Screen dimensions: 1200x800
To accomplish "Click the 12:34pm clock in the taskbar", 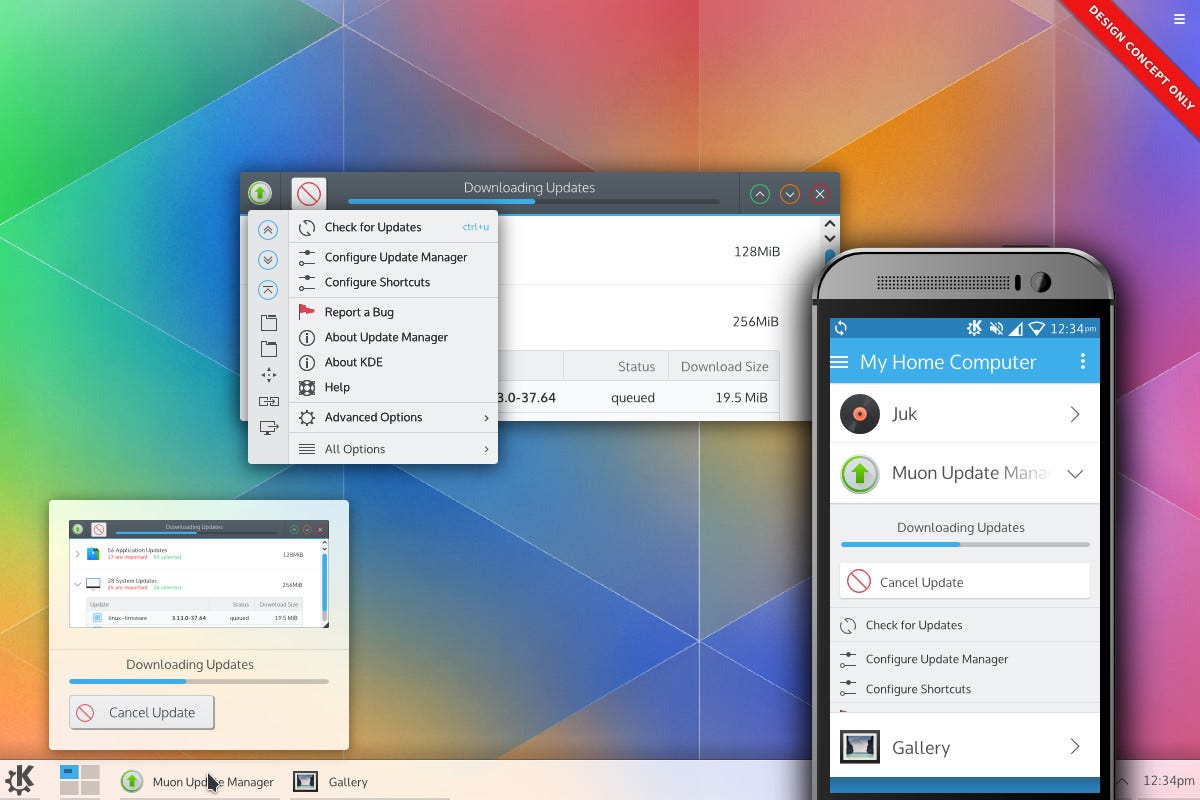I will (x=1168, y=781).
